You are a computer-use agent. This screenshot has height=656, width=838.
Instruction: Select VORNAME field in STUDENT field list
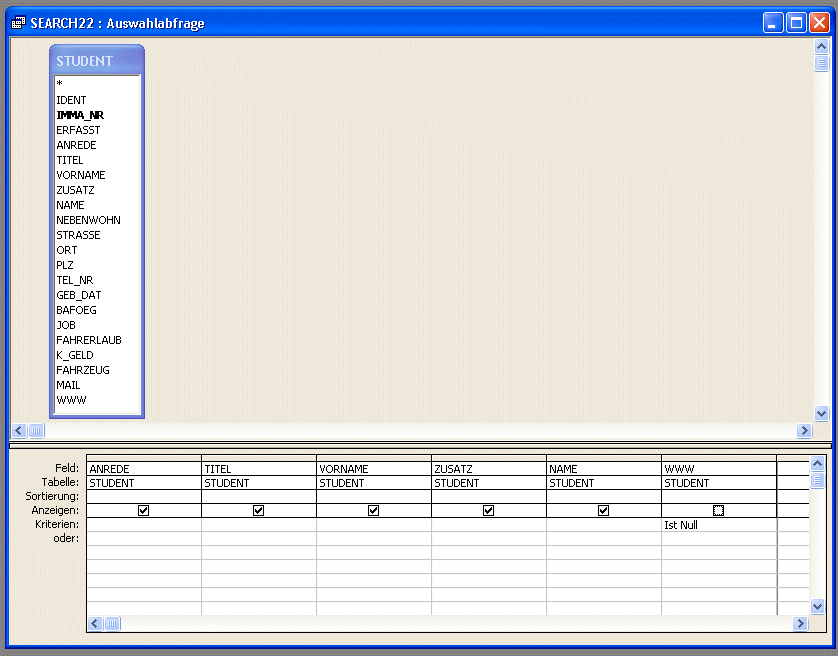click(97, 175)
